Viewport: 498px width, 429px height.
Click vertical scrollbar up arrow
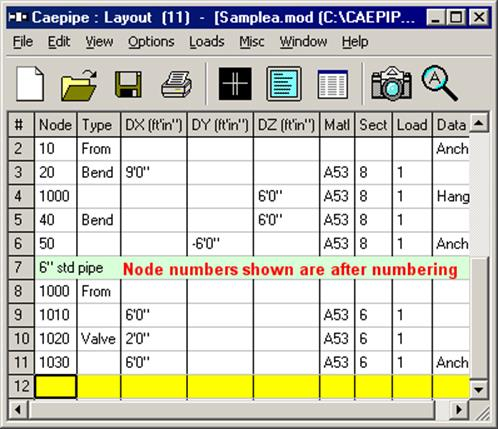pos(479,123)
